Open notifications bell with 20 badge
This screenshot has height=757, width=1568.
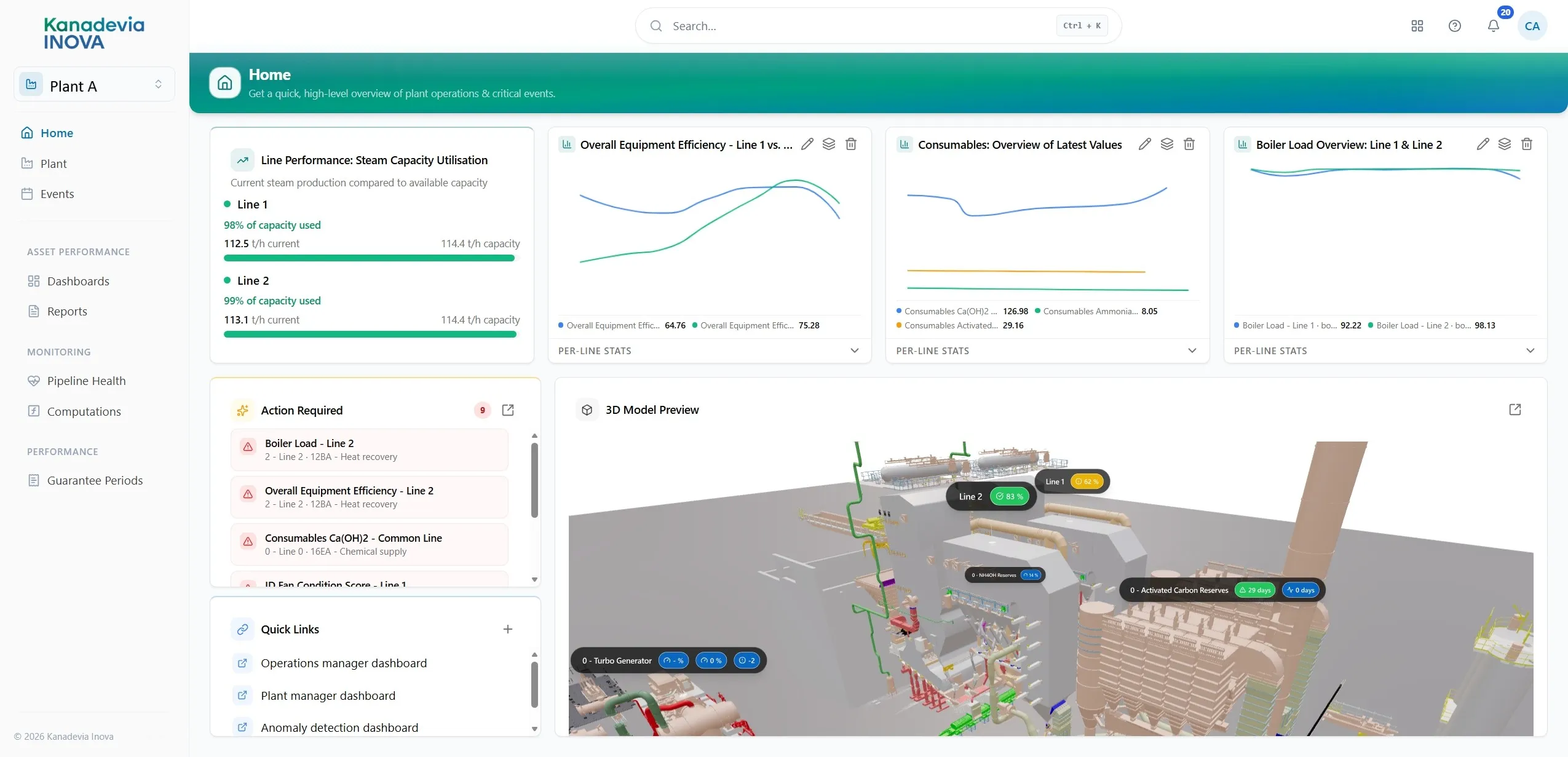[x=1493, y=26]
